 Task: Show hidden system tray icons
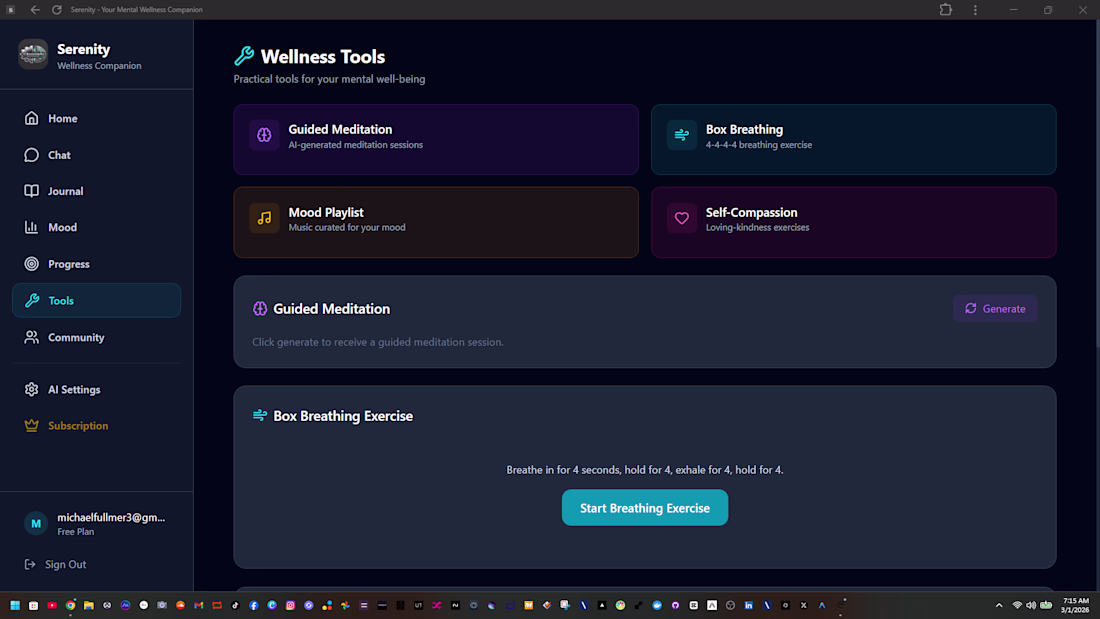click(x=999, y=605)
